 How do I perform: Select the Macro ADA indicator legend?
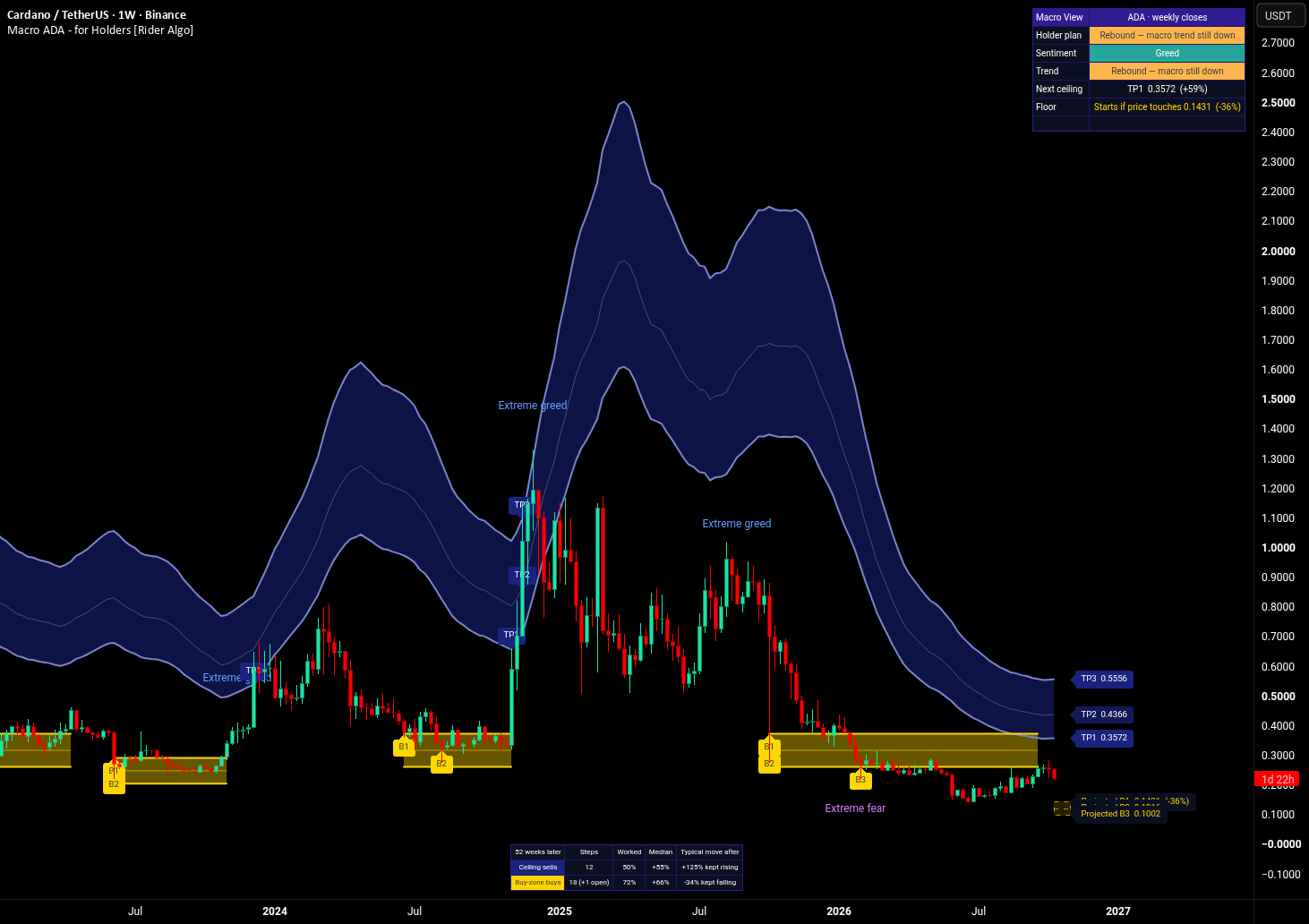pyautogui.click(x=100, y=30)
